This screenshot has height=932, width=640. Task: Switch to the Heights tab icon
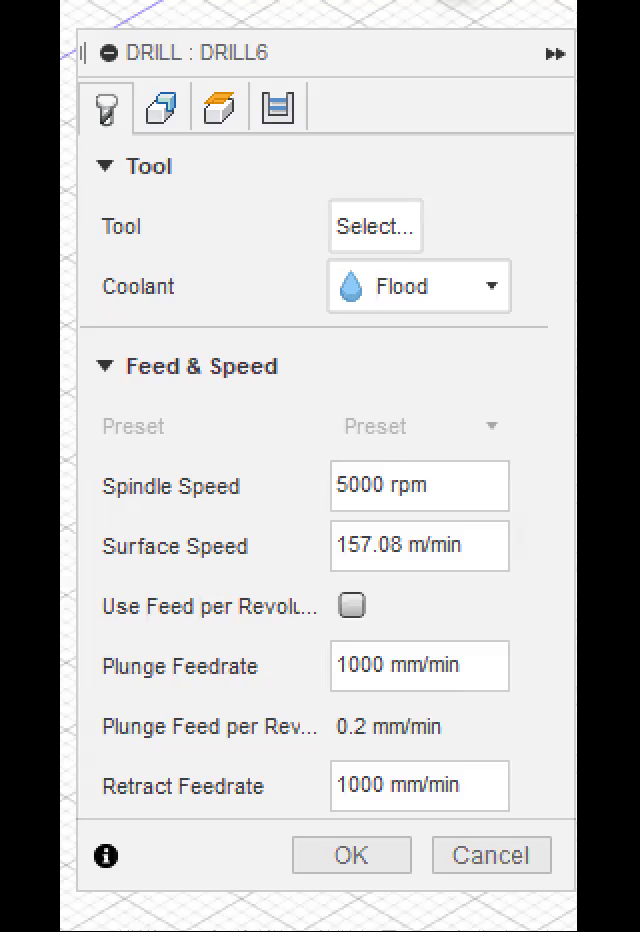218,107
